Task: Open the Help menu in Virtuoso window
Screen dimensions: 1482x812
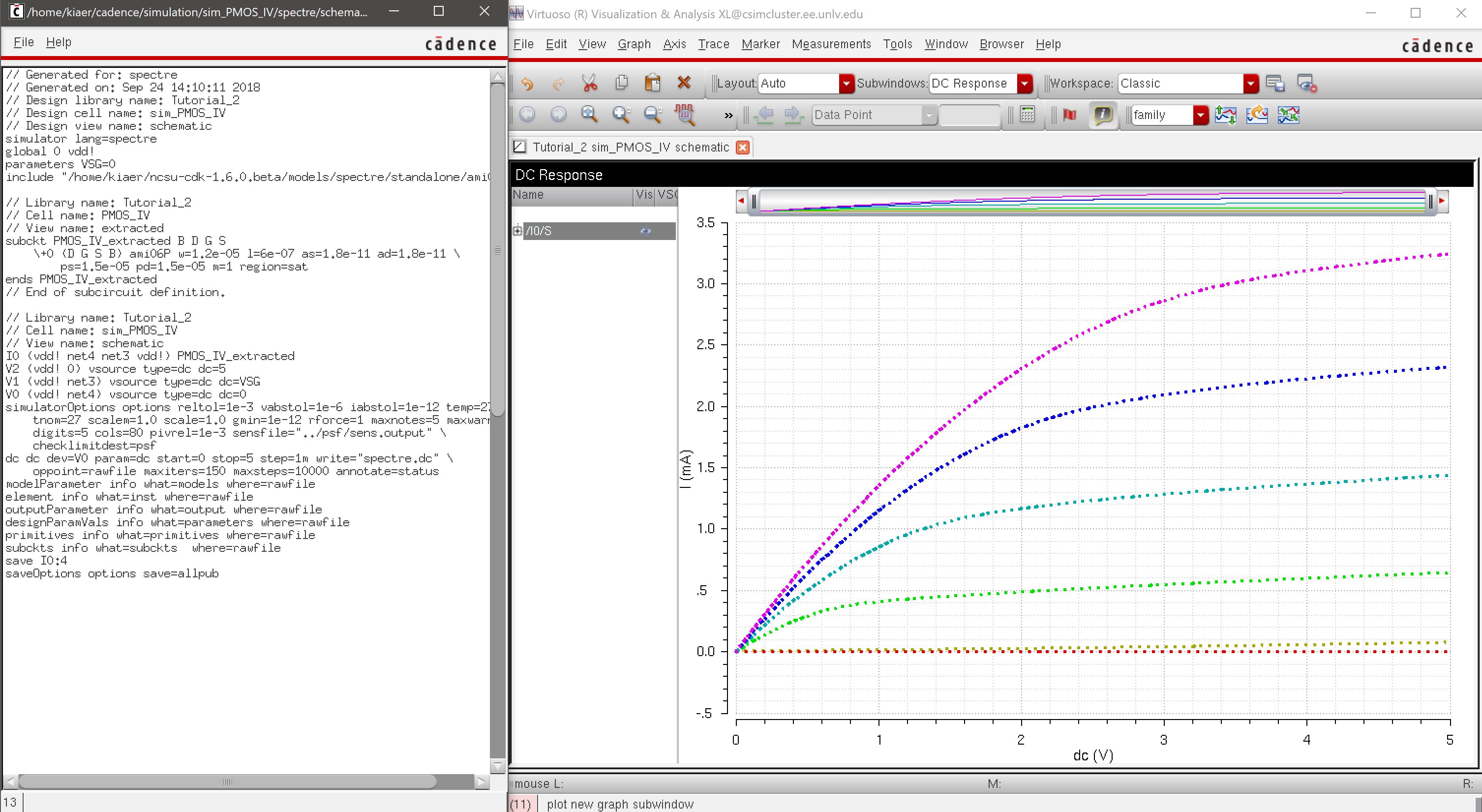Action: (1048, 44)
